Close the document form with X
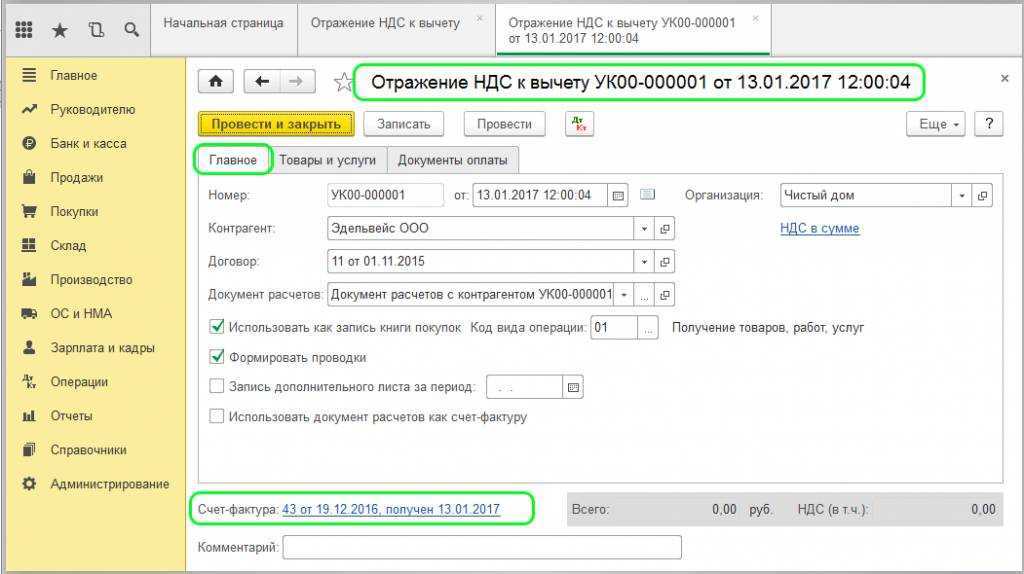Image resolution: width=1024 pixels, height=574 pixels. coord(1004,78)
